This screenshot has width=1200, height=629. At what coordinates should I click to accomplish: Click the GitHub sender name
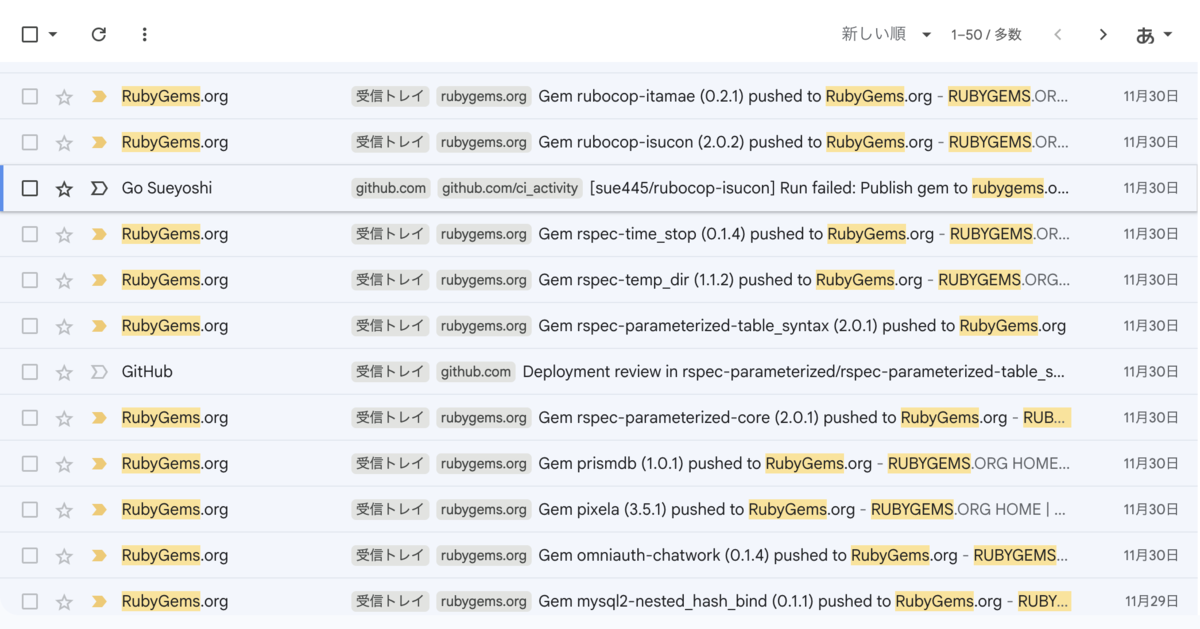coord(147,372)
